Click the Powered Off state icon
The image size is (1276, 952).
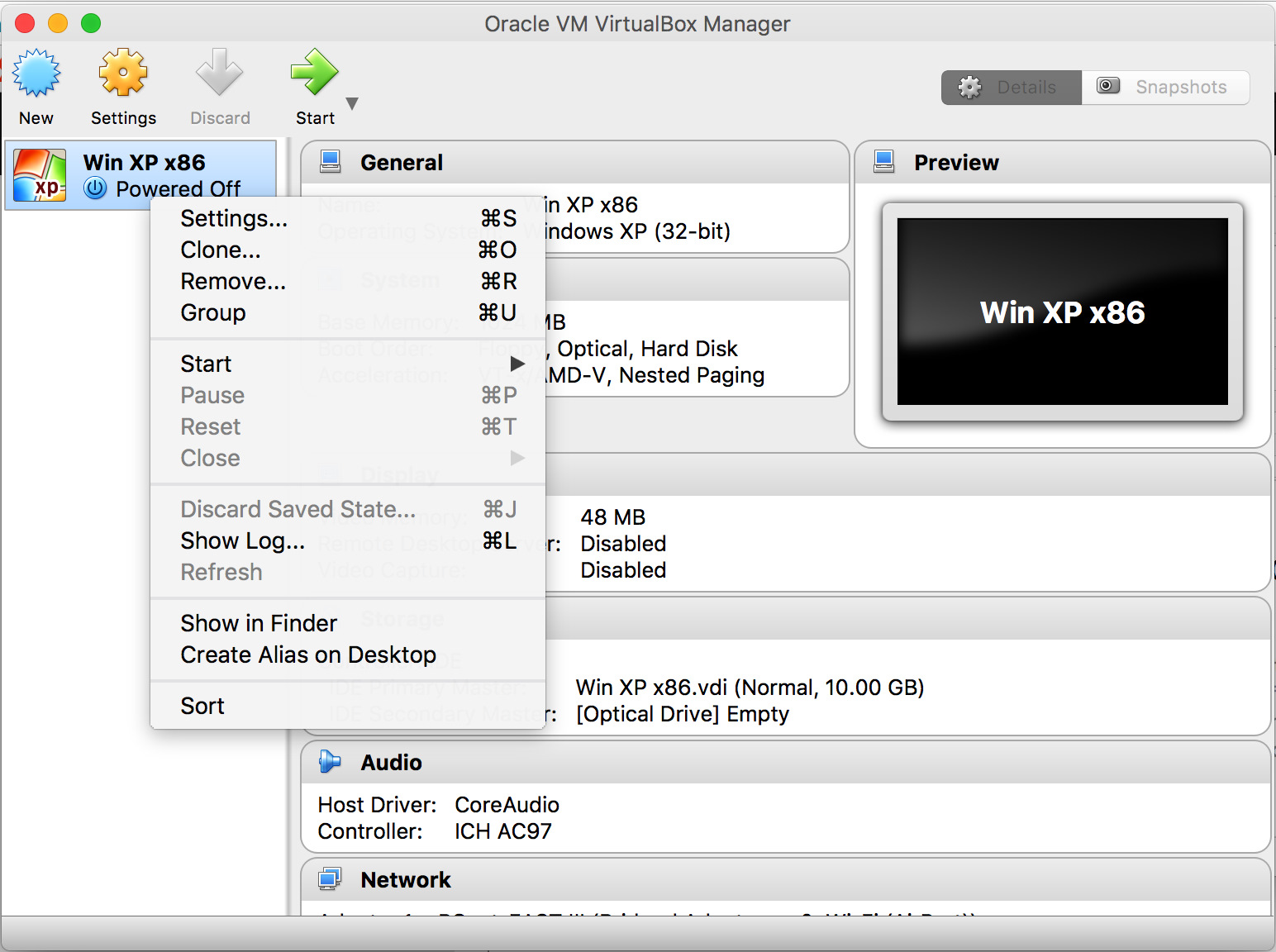(96, 188)
